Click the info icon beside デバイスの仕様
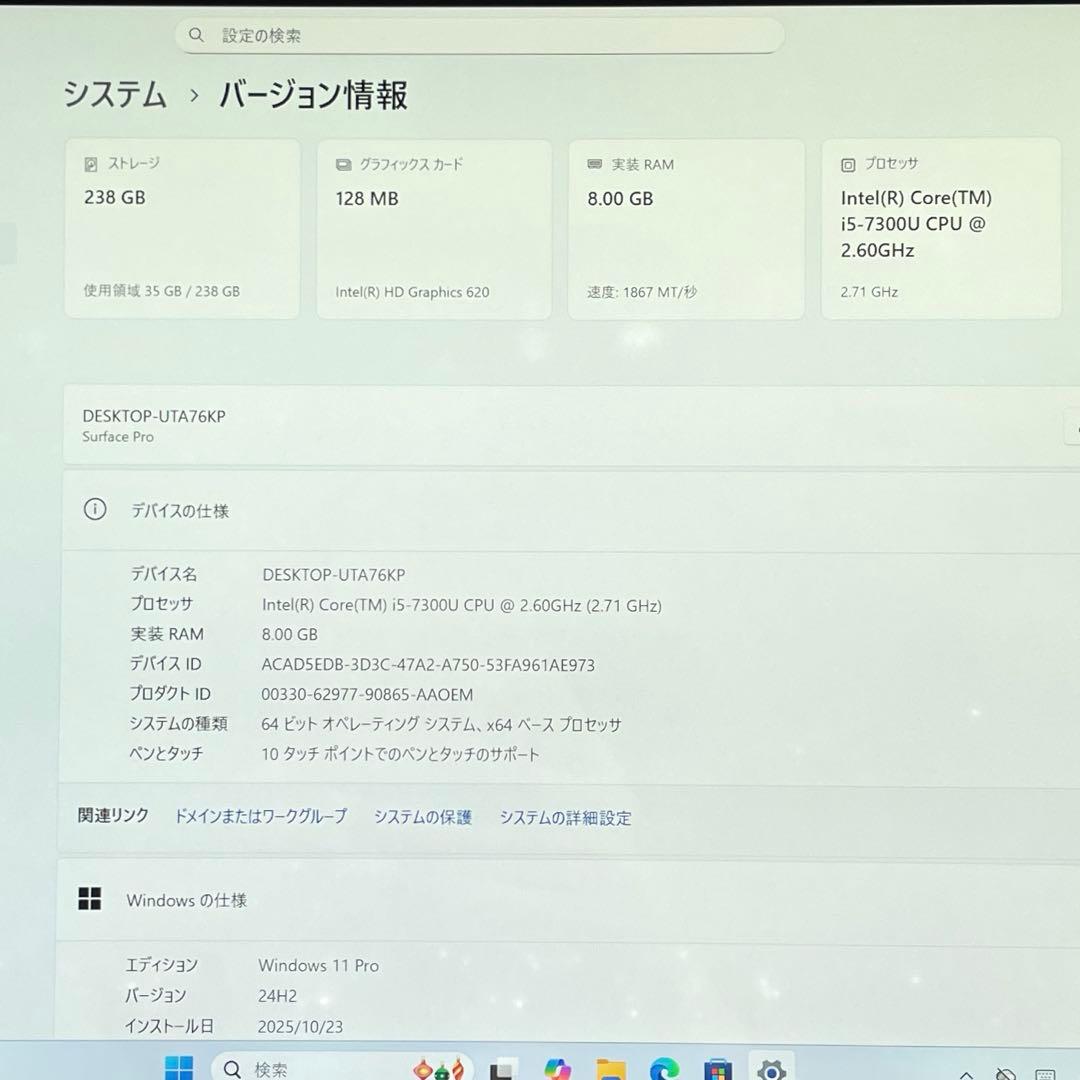The width and height of the screenshot is (1080, 1080). [x=95, y=509]
